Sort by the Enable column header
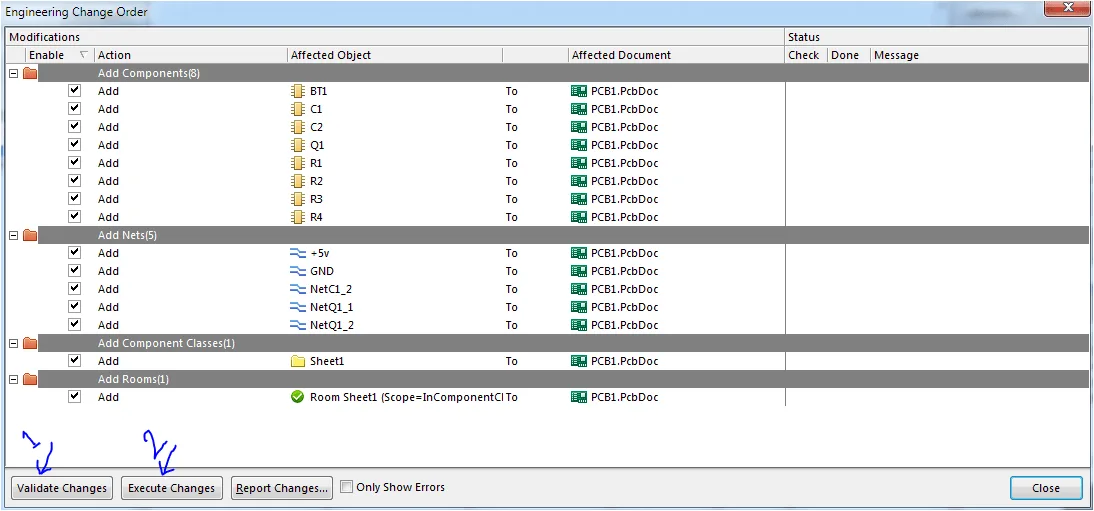Screen dimensions: 1094x511 59,55
